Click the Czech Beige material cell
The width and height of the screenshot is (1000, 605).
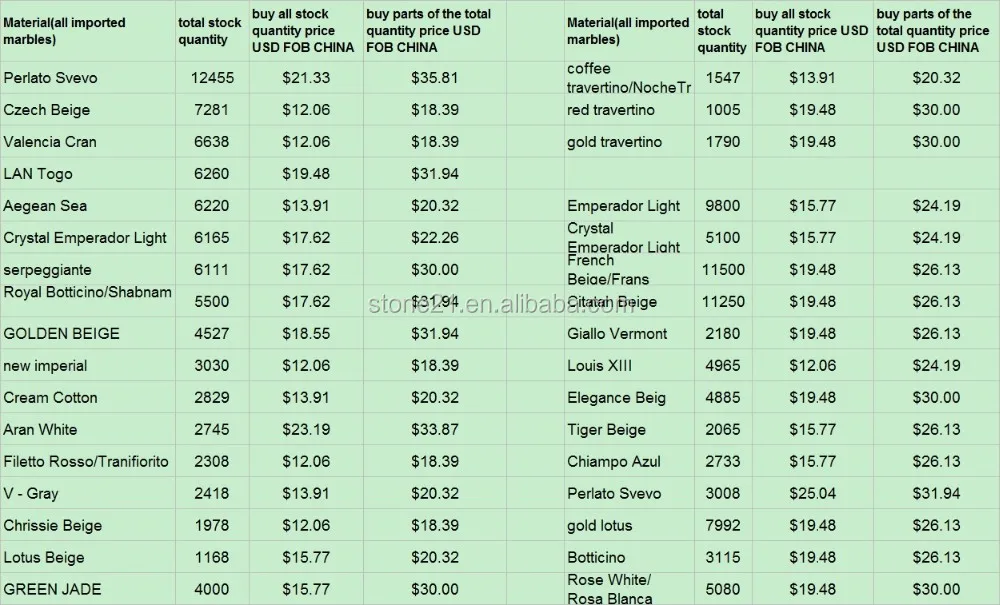point(47,110)
